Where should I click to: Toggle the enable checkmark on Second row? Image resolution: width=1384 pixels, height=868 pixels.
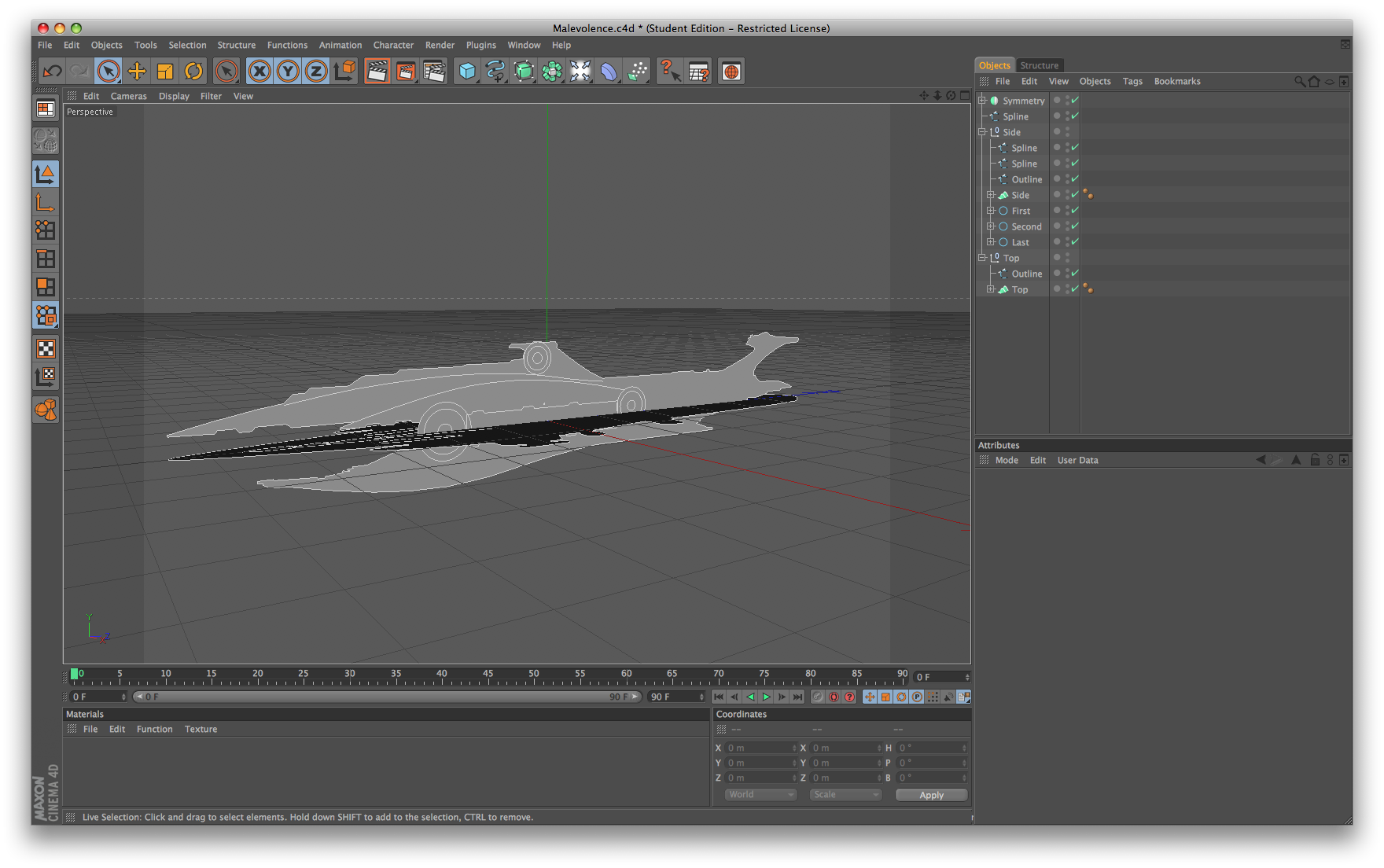point(1075,226)
